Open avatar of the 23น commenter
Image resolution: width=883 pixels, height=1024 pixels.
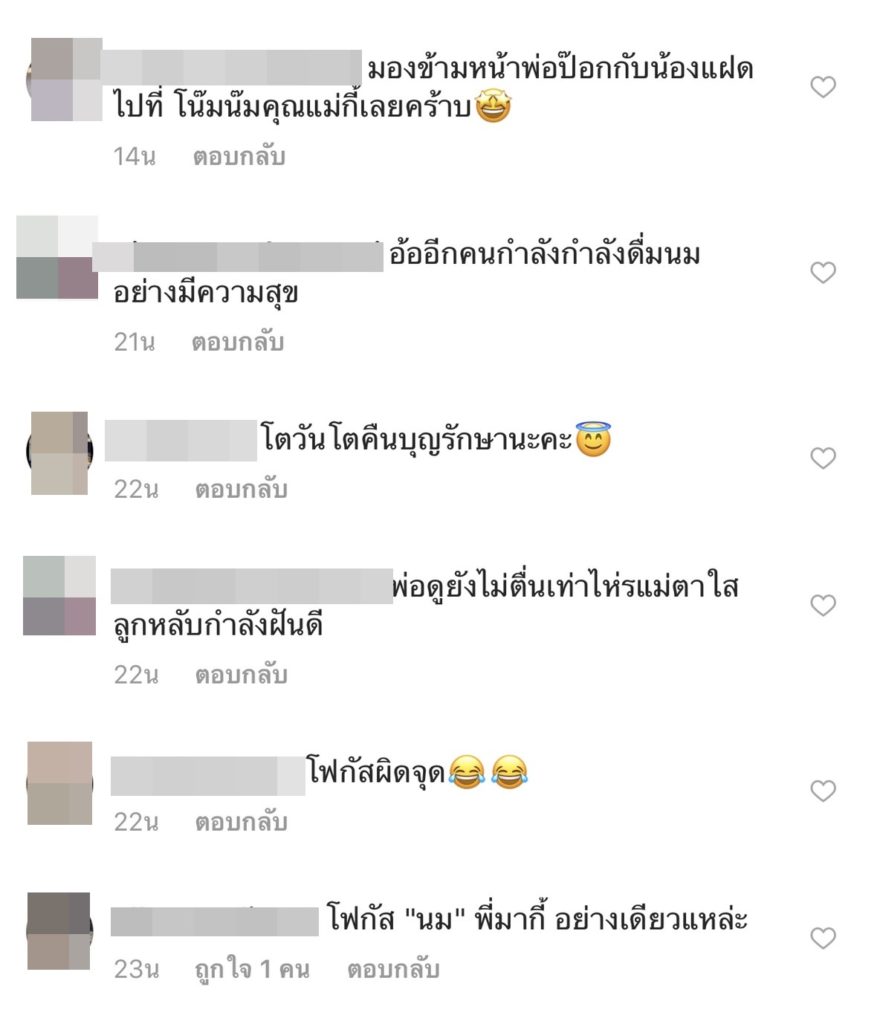59,931
